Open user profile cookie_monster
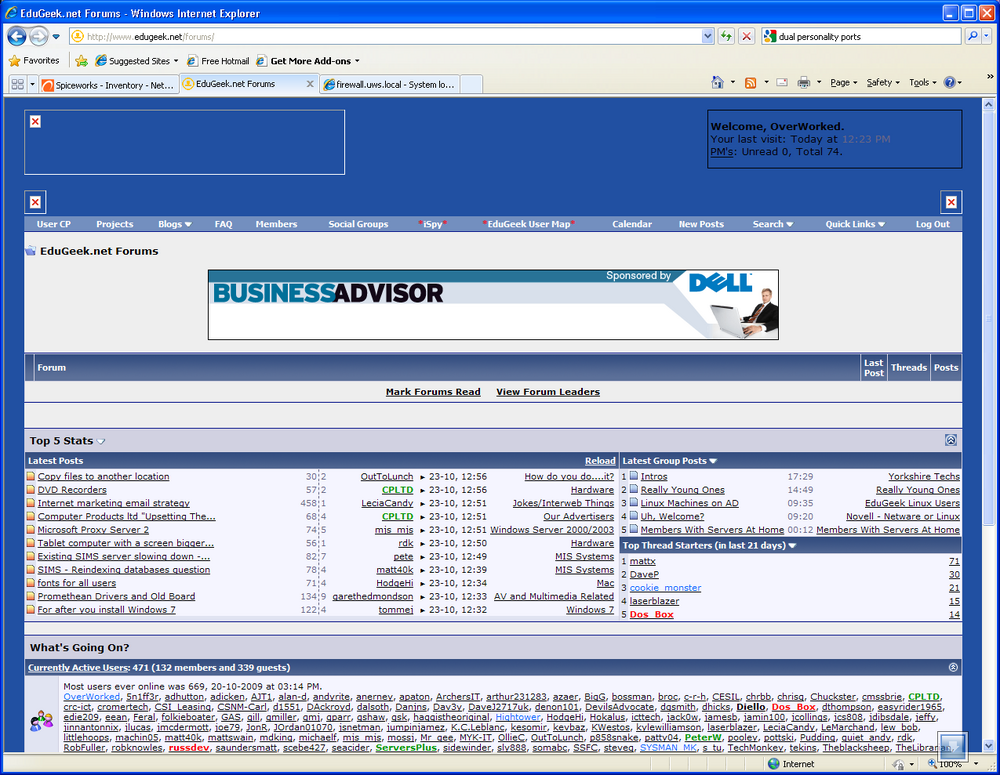The image size is (1000, 775). pyautogui.click(x=665, y=587)
